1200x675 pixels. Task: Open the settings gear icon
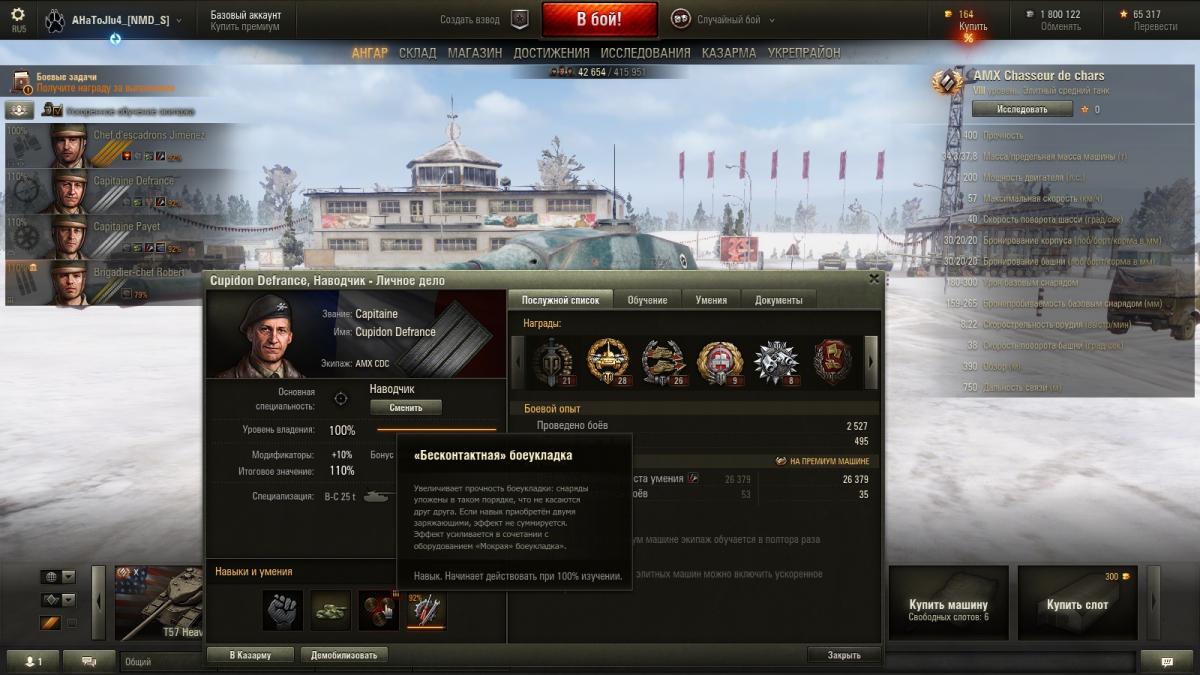point(18,15)
